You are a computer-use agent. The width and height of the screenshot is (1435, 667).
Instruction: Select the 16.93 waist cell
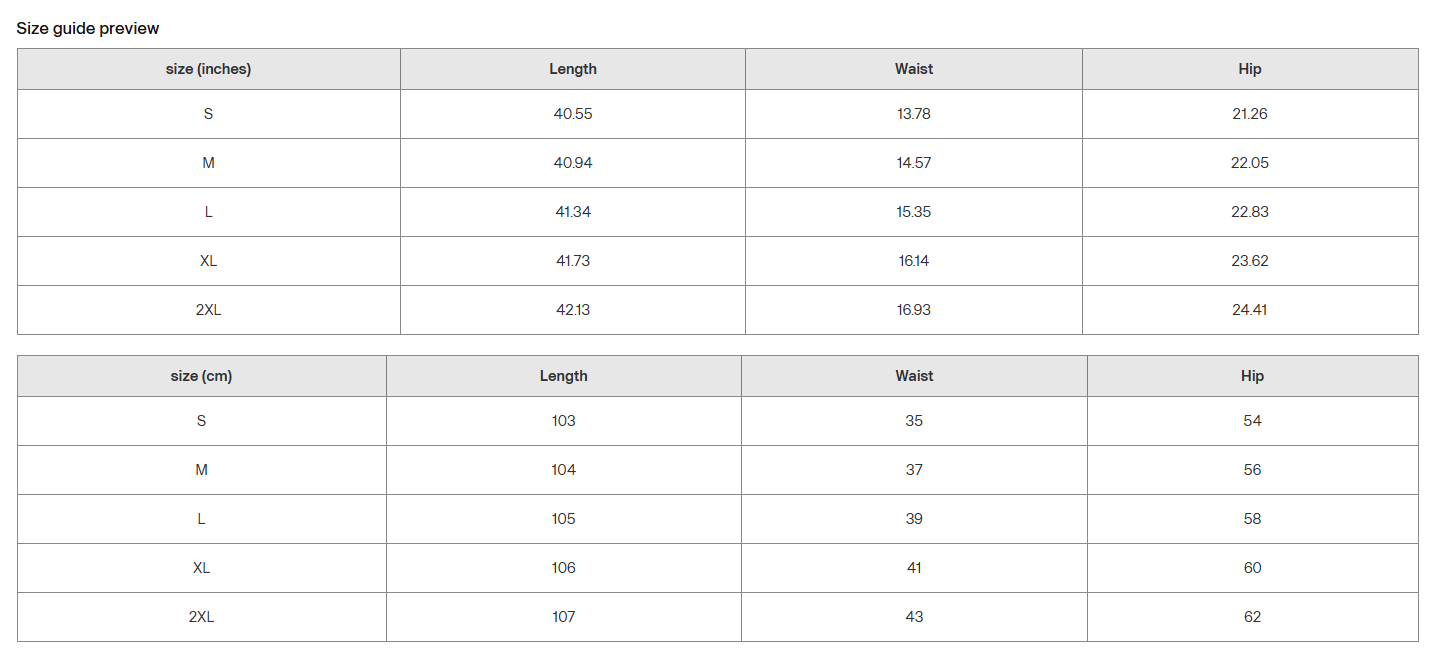(914, 310)
